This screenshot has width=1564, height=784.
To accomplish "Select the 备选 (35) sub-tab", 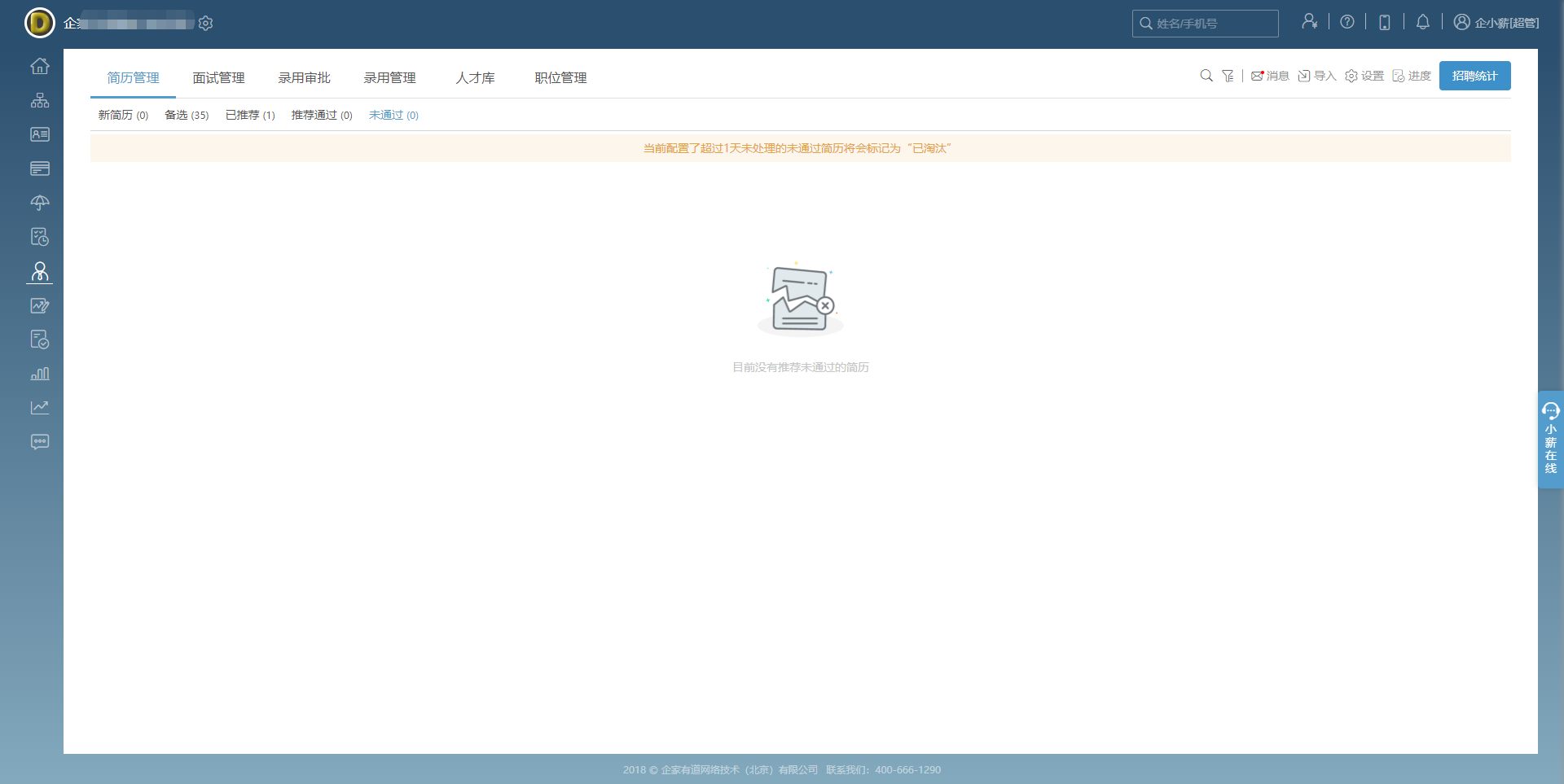I will (187, 115).
